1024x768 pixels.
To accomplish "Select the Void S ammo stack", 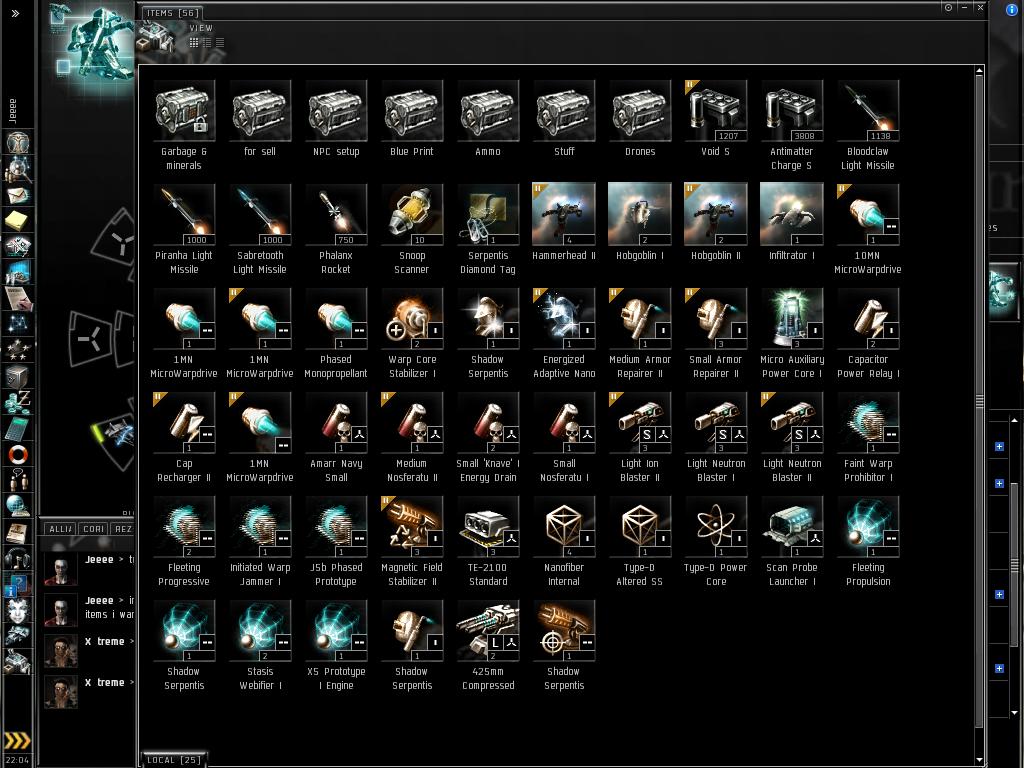I will coord(716,118).
